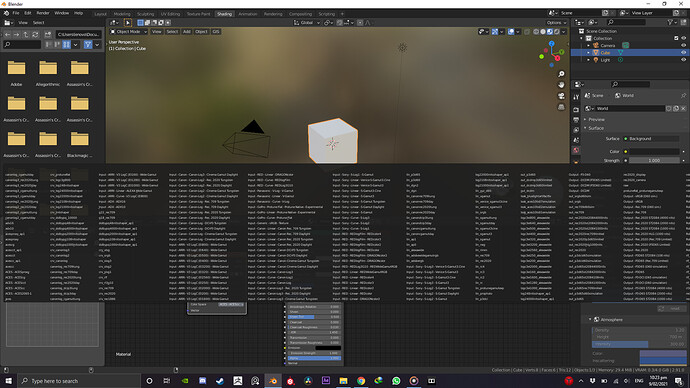The height and width of the screenshot is (388, 690).
Task: Open the viewport Options dropdown
Action: pos(557,23)
